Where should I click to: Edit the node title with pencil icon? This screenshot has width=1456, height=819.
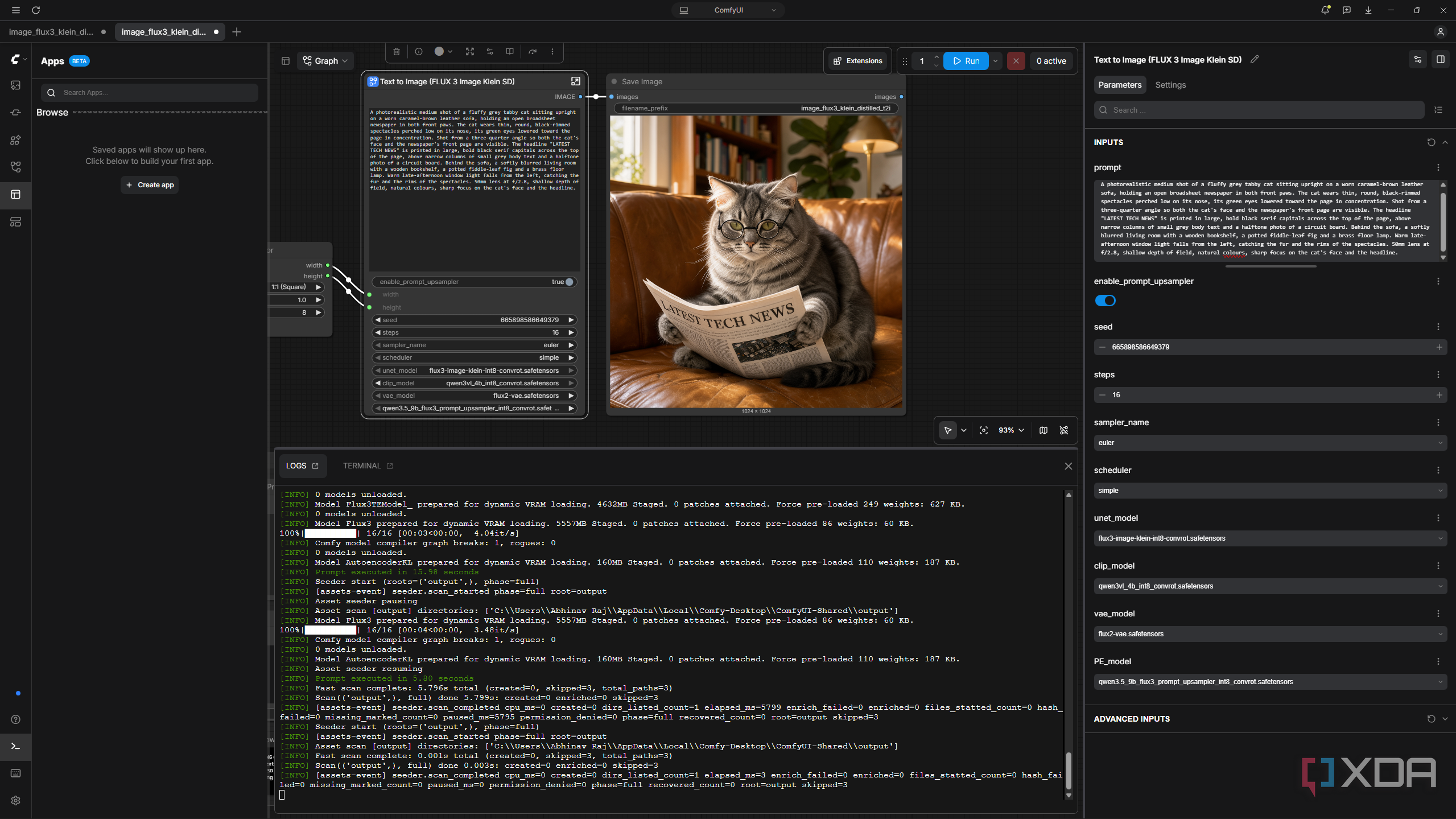pos(1255,59)
